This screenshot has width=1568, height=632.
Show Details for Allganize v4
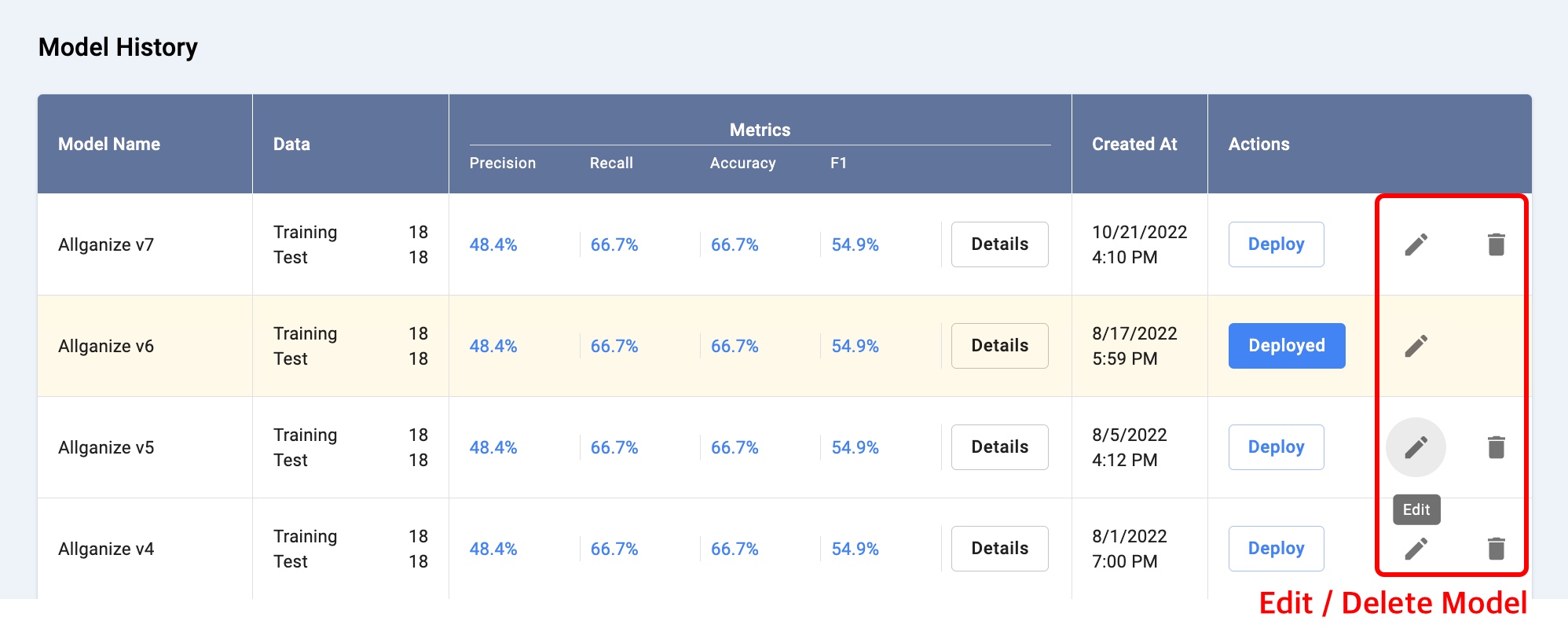tap(999, 549)
